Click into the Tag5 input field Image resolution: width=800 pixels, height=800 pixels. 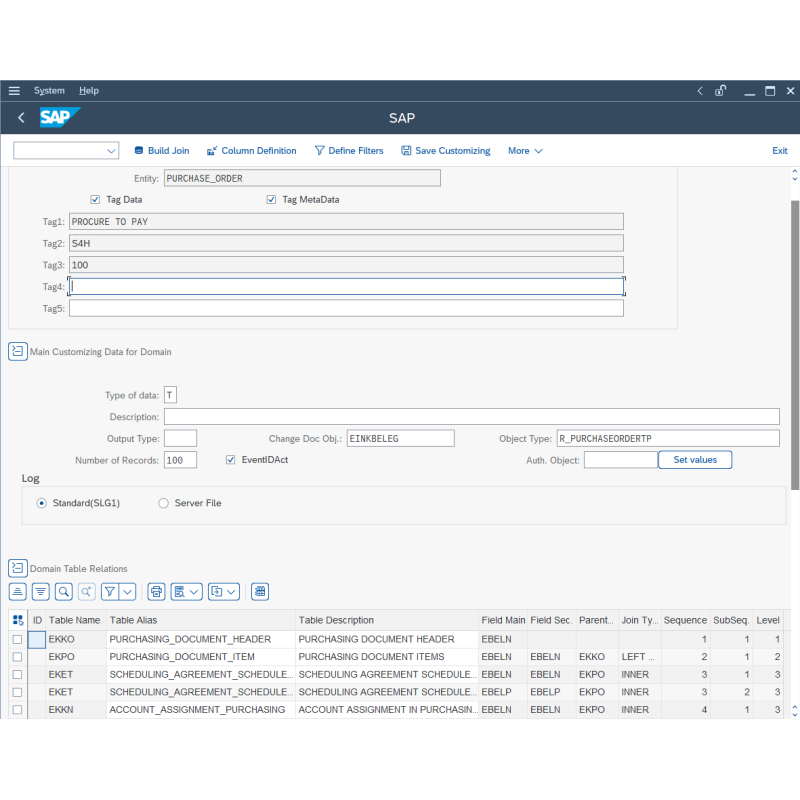(x=346, y=308)
